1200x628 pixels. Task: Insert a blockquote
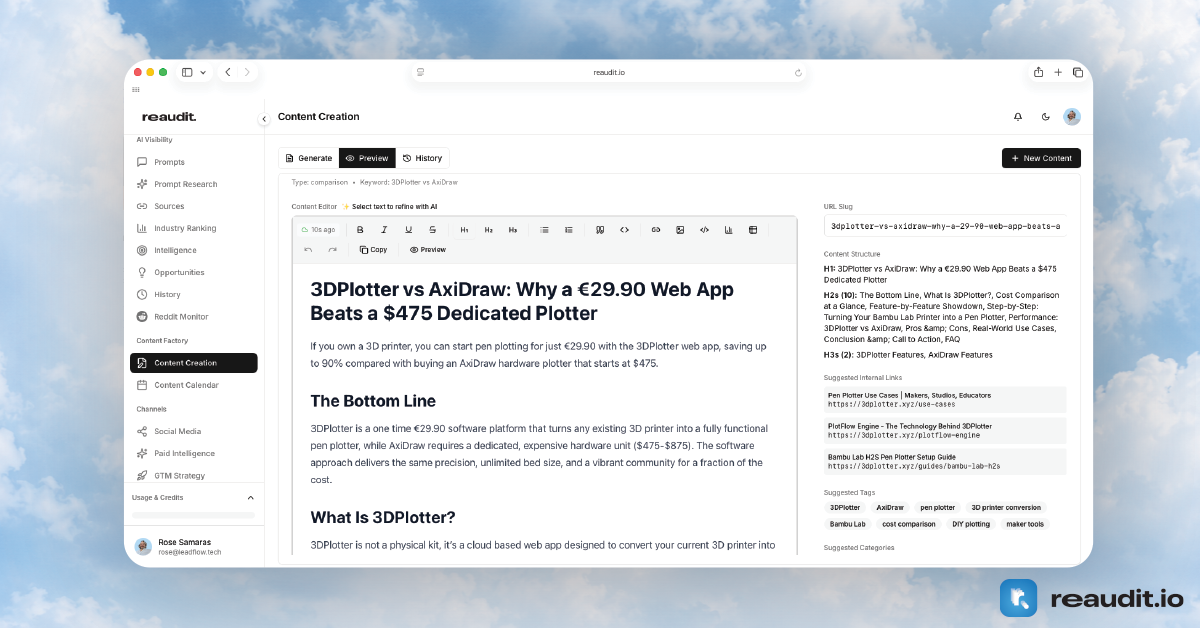coord(600,230)
